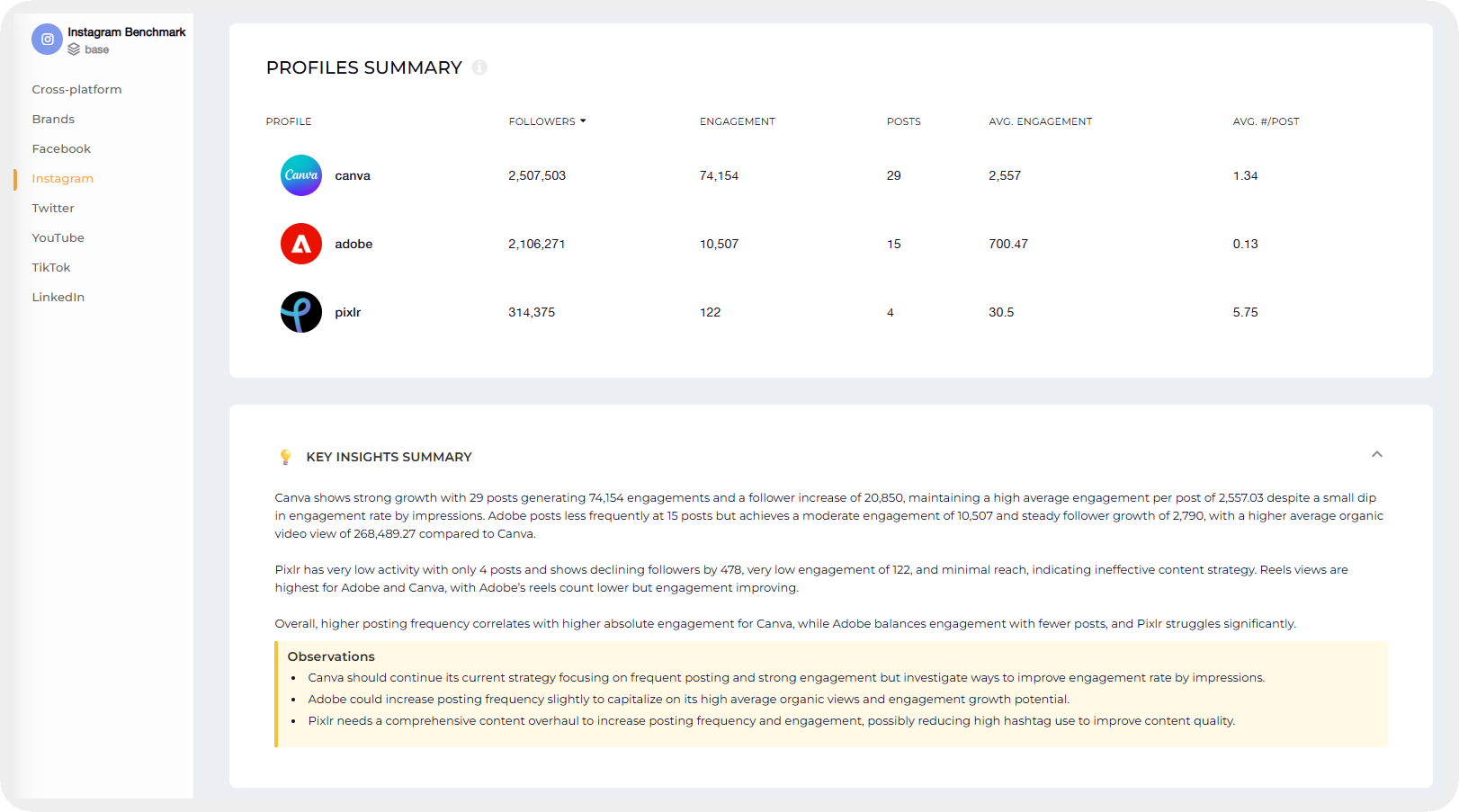Go to the Brands section
Viewport: 1459px width, 812px height.
click(x=53, y=119)
